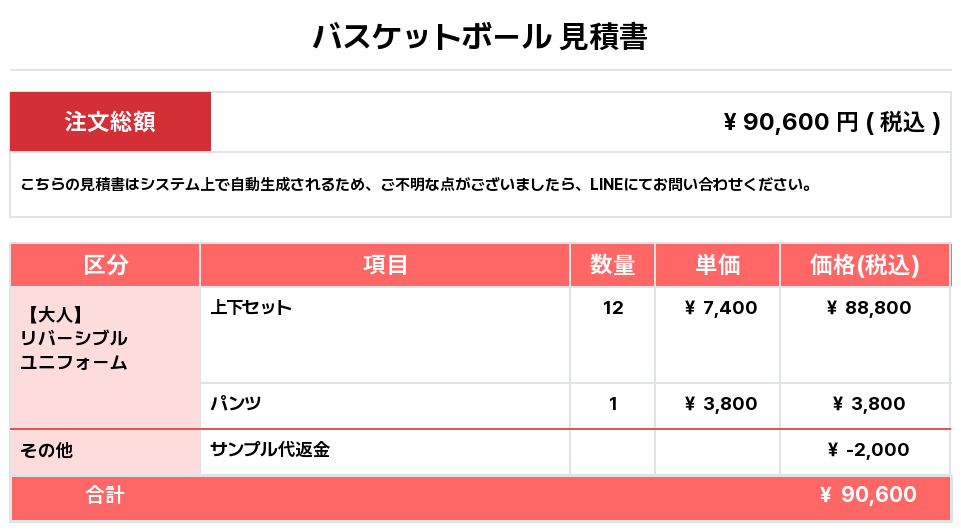
Task: Select the 項目 column header
Action: click(385, 265)
